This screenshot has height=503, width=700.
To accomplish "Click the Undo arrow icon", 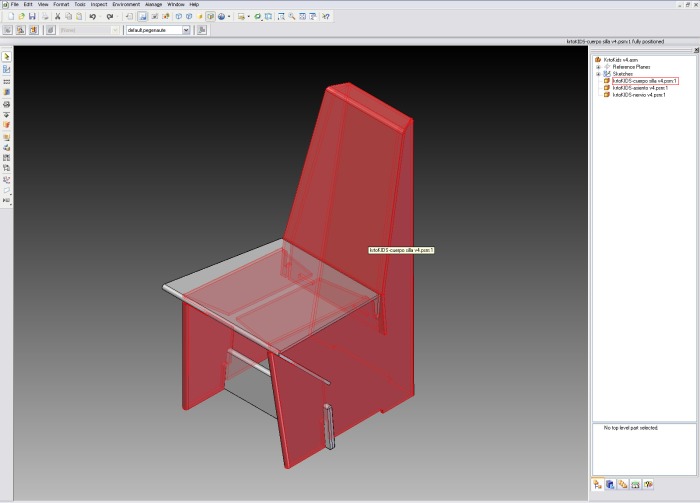I will pyautogui.click(x=93, y=17).
